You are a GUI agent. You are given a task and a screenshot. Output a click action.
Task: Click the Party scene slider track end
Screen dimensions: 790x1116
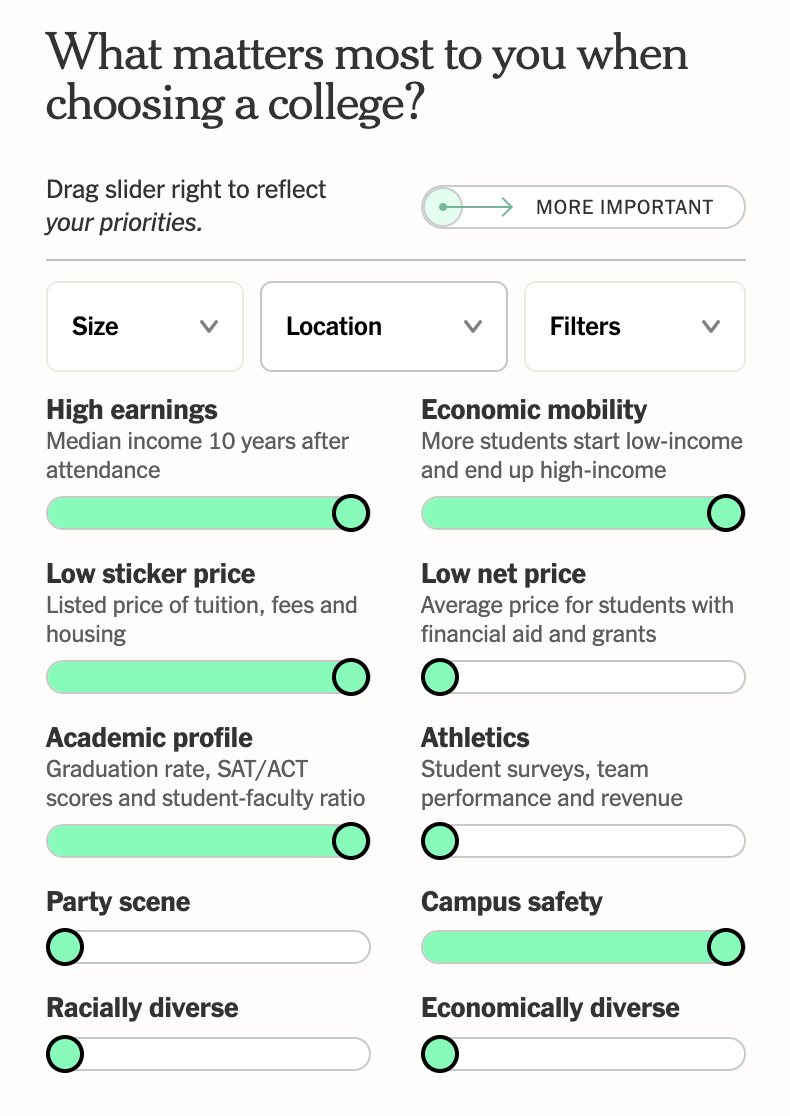(358, 946)
